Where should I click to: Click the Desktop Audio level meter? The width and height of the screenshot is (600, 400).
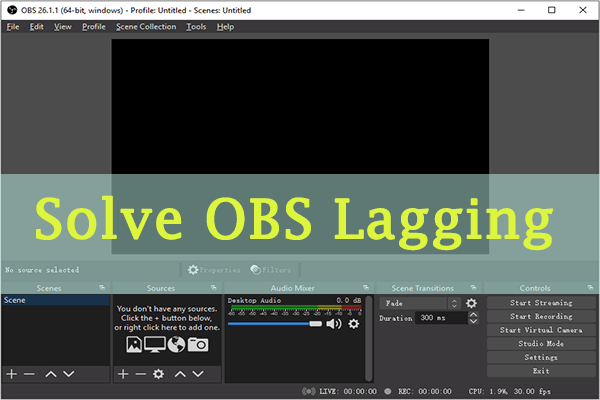(295, 307)
